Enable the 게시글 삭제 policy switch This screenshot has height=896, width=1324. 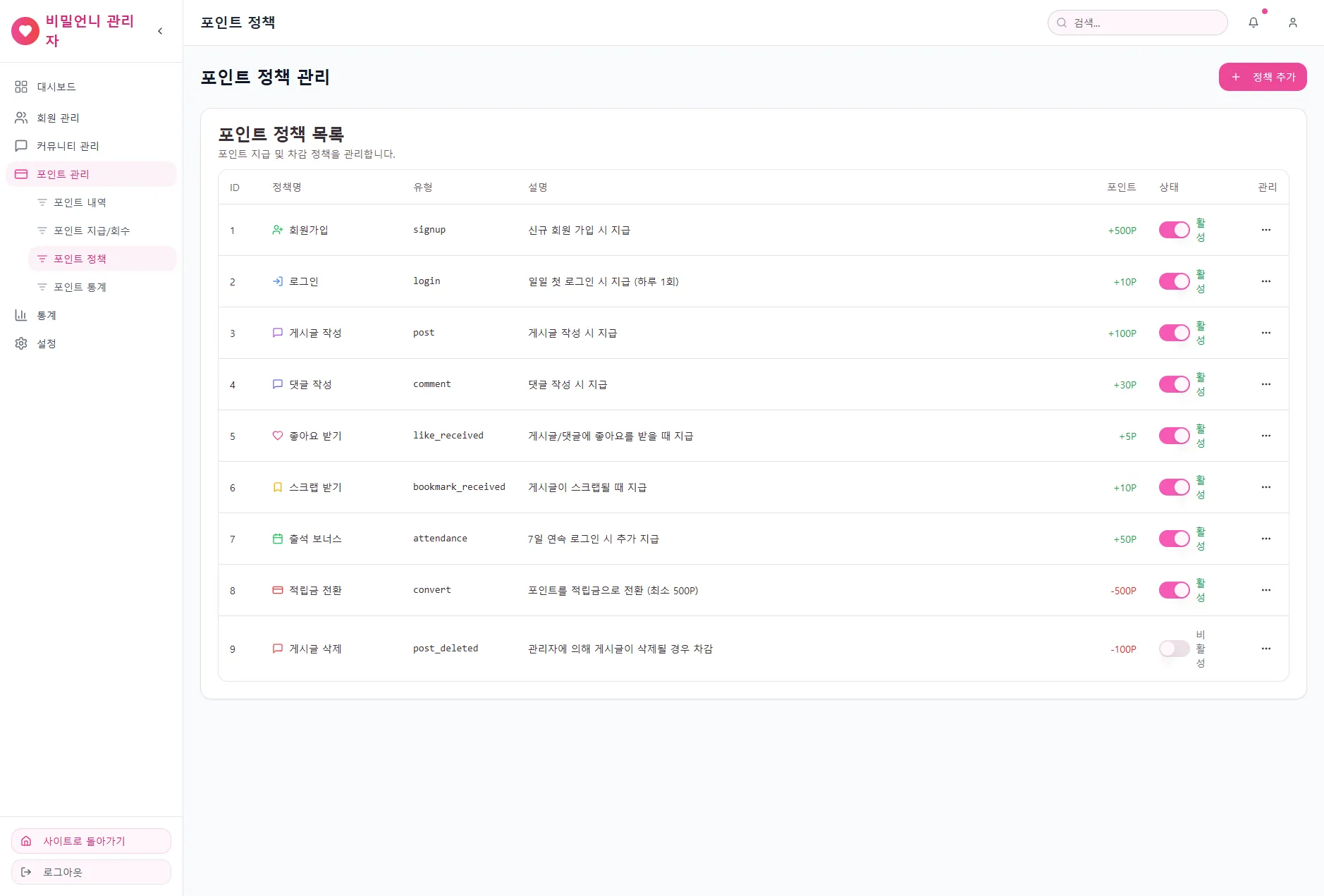coord(1175,649)
